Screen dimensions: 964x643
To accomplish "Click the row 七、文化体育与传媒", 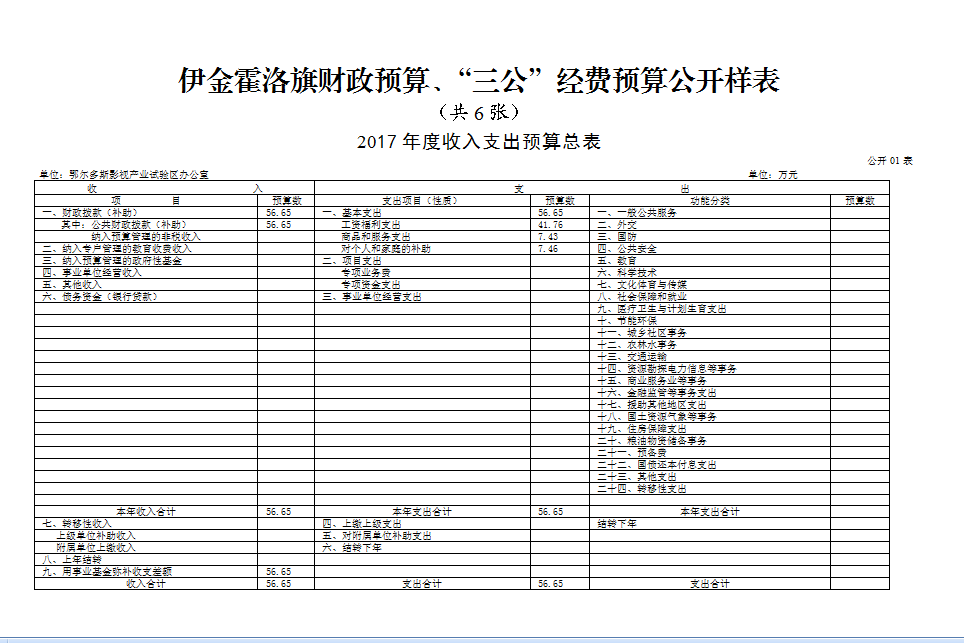I will (709, 285).
